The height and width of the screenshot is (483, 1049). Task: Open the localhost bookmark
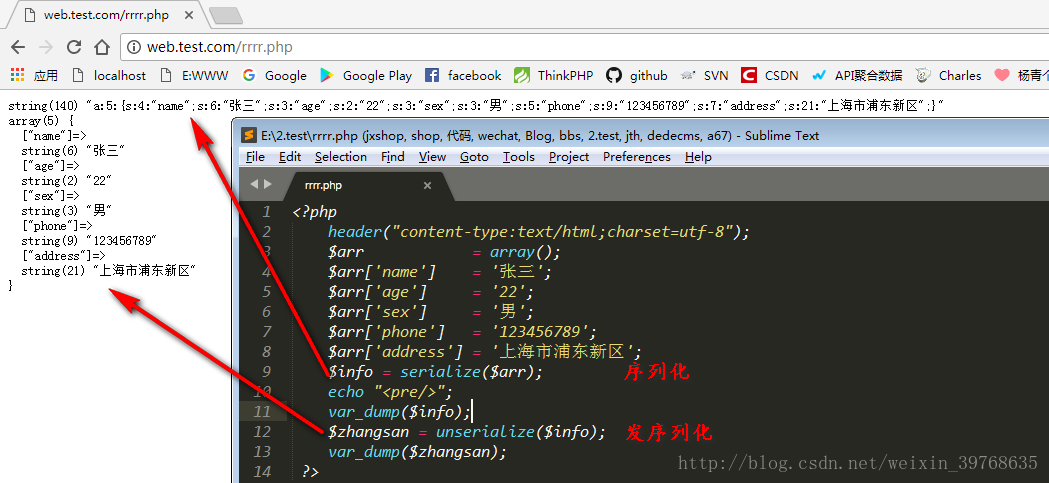coord(109,76)
